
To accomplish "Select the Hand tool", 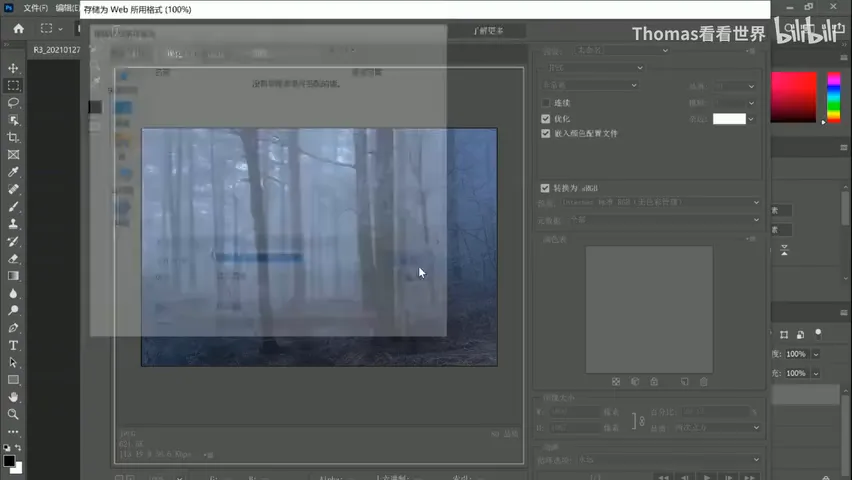I will click(13, 397).
